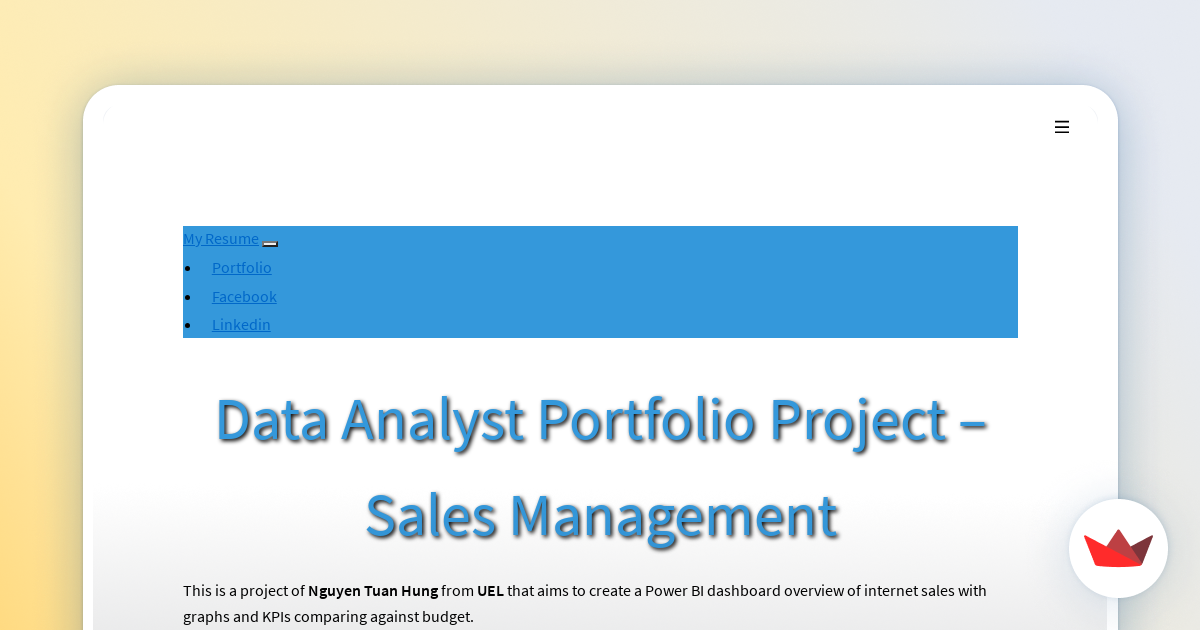Select the small toggle icon beside My Resume
The height and width of the screenshot is (630, 1200).
[270, 244]
